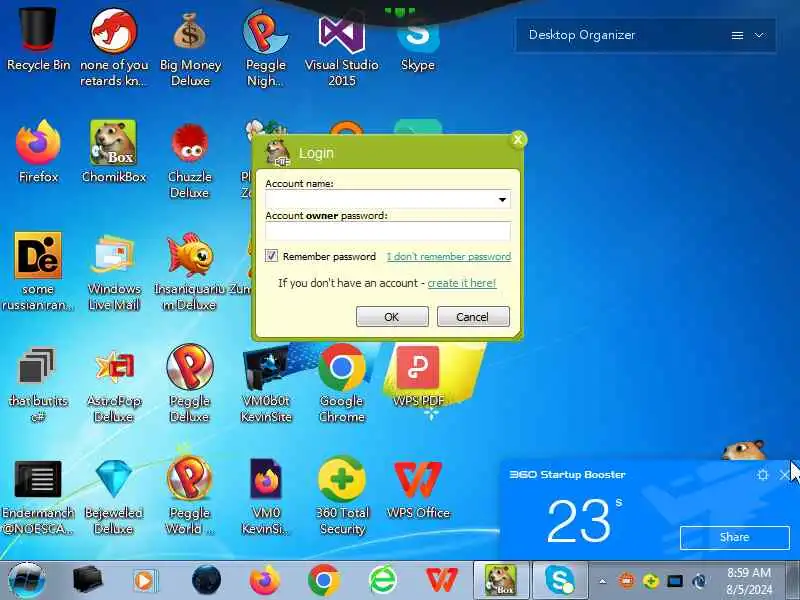800x600 pixels.
Task: Open the Desktop Organizer hamburger menu
Action: click(737, 35)
